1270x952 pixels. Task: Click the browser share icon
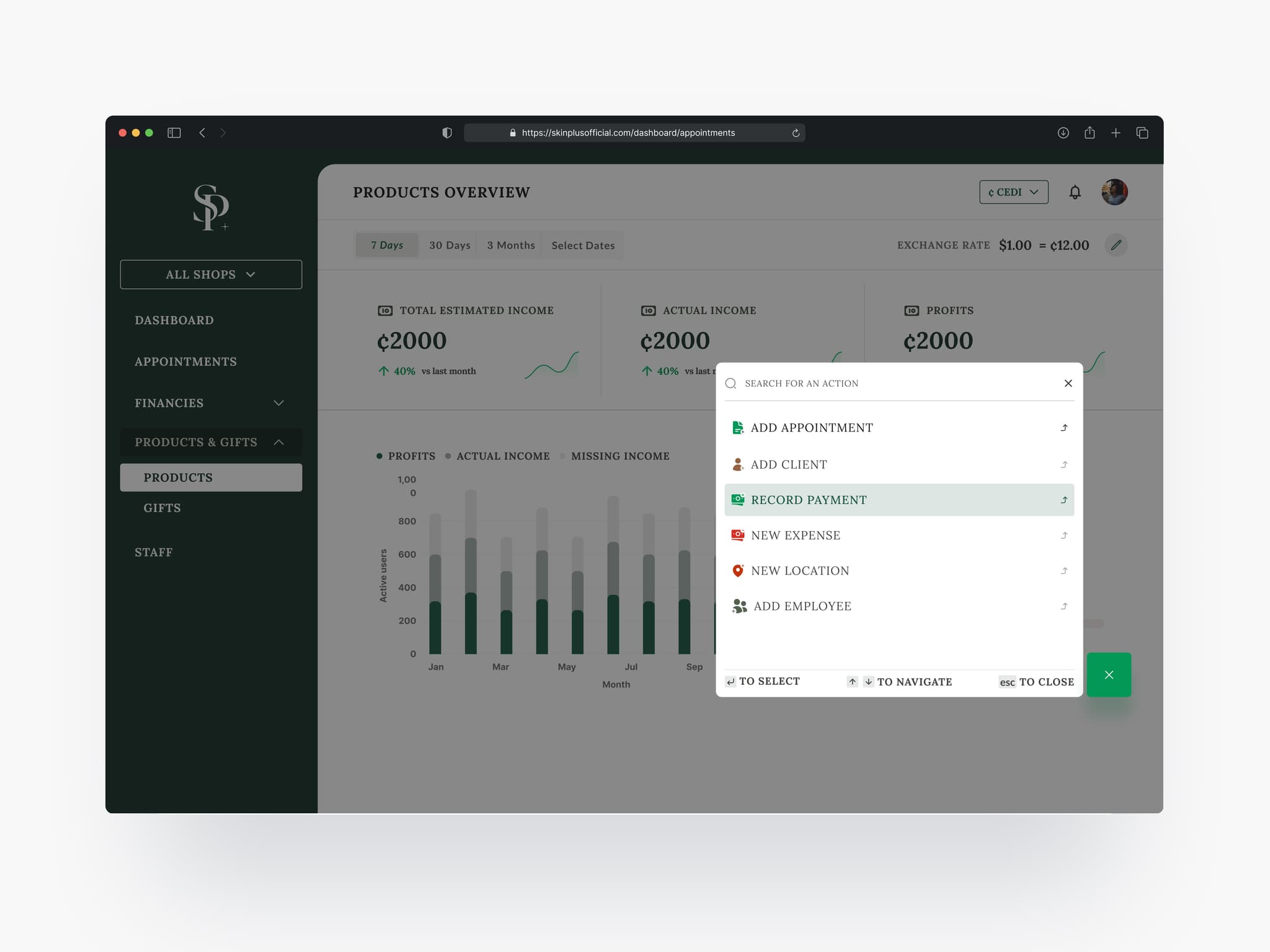pyautogui.click(x=1090, y=133)
